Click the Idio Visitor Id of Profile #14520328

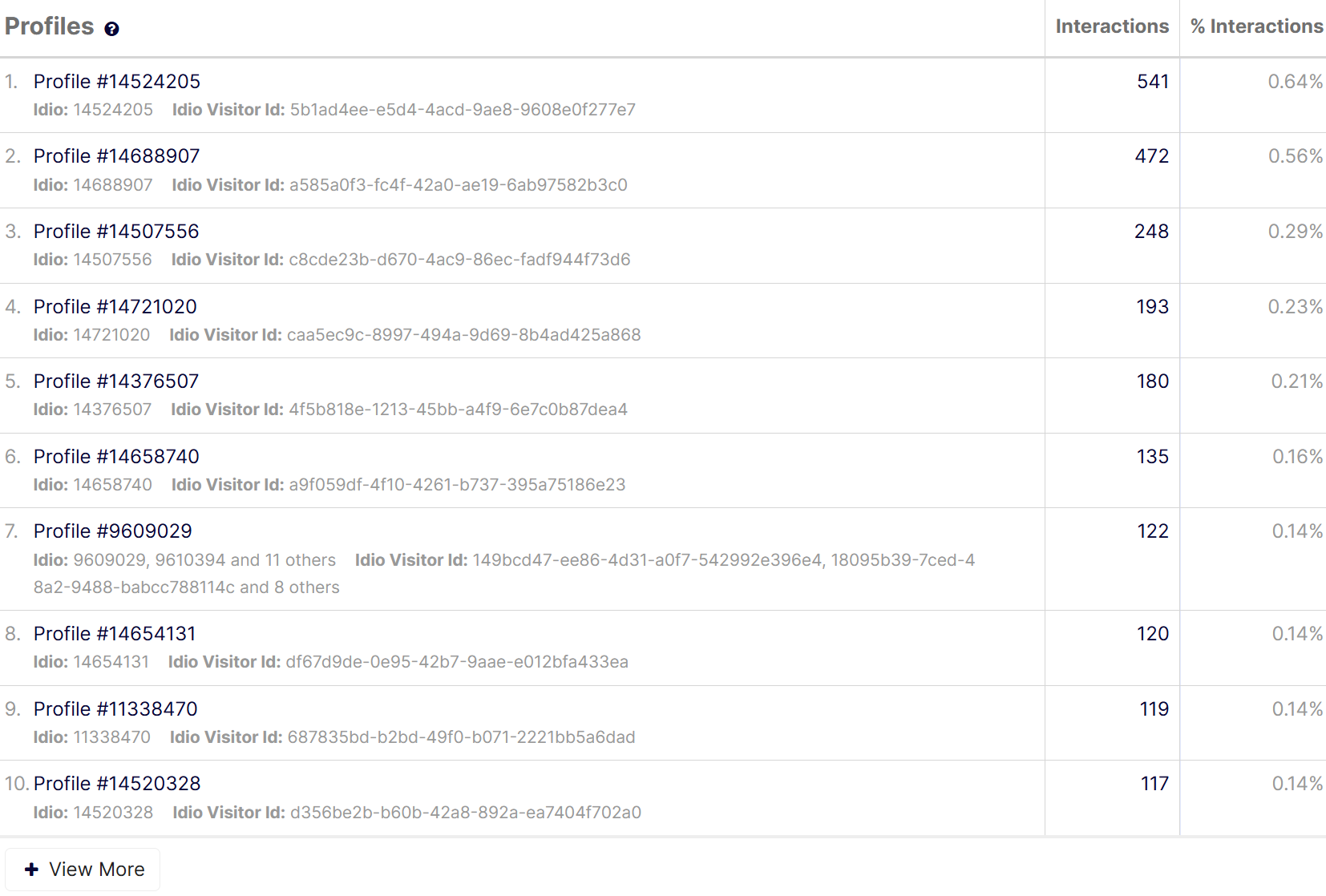pyautogui.click(x=465, y=813)
